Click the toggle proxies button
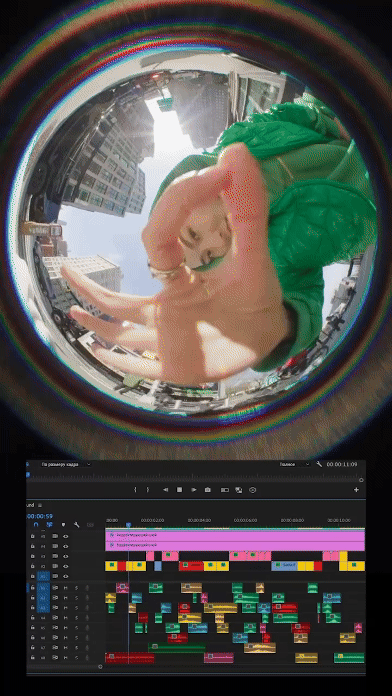This screenshot has width=392, height=696. coord(239,490)
